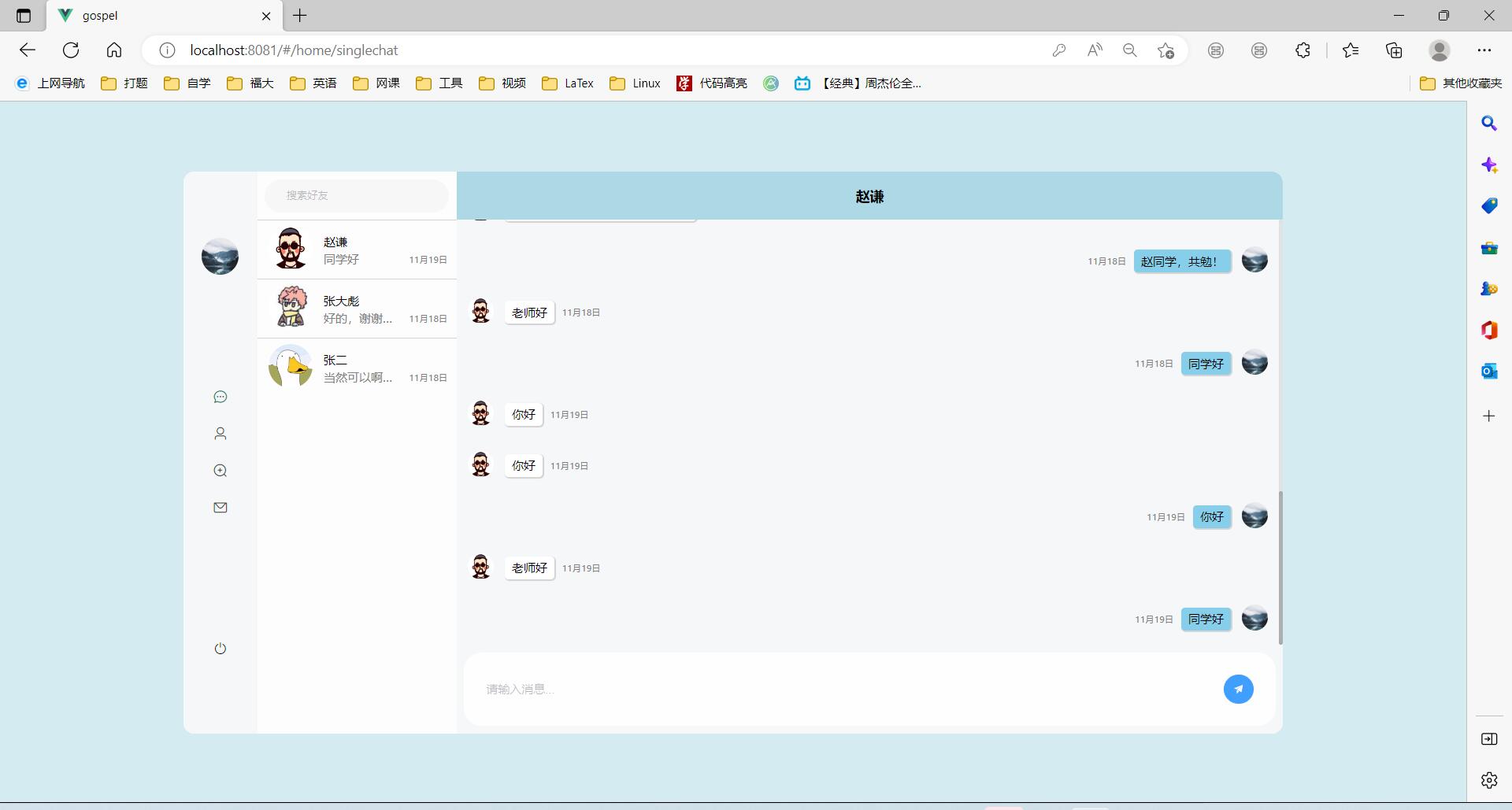Click the address bar URL
This screenshot has height=810, width=1512.
click(x=294, y=50)
